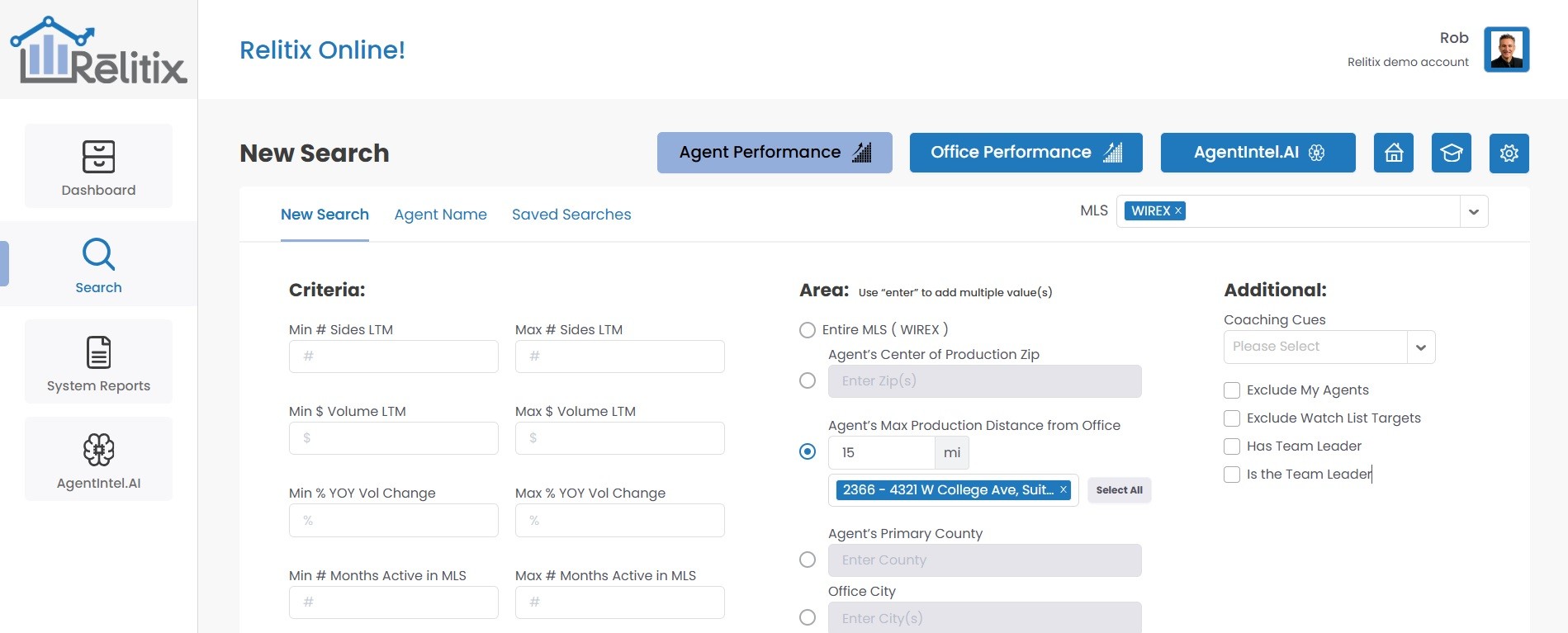The height and width of the screenshot is (633, 1568).
Task: Click the AgentIntel.AI top button
Action: [x=1258, y=153]
